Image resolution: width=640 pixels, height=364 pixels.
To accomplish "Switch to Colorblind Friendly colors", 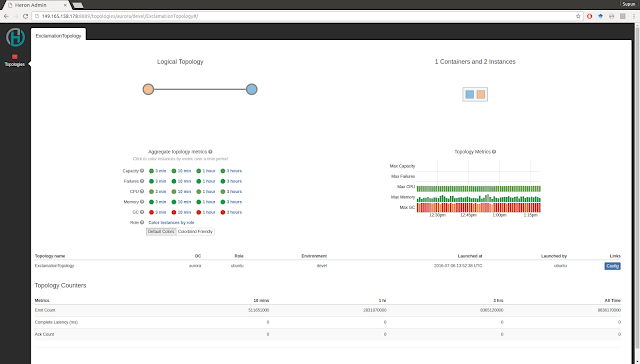I will 196,231.
